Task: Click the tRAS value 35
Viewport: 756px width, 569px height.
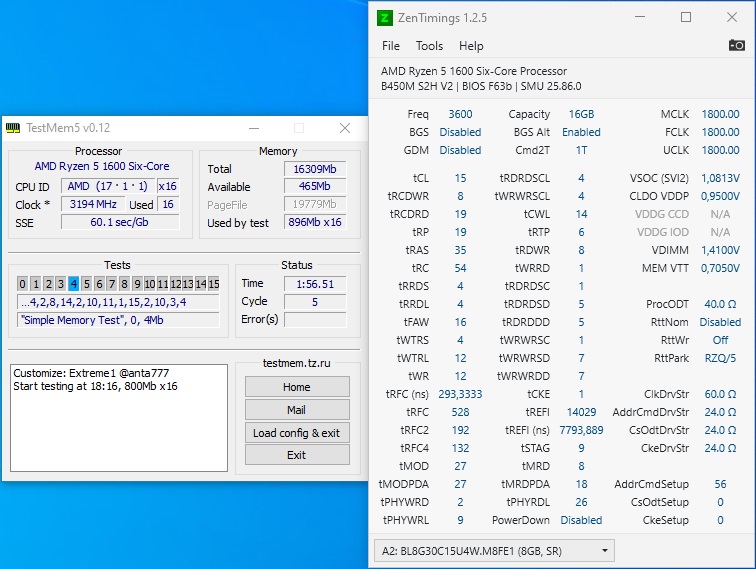Action: 460,250
